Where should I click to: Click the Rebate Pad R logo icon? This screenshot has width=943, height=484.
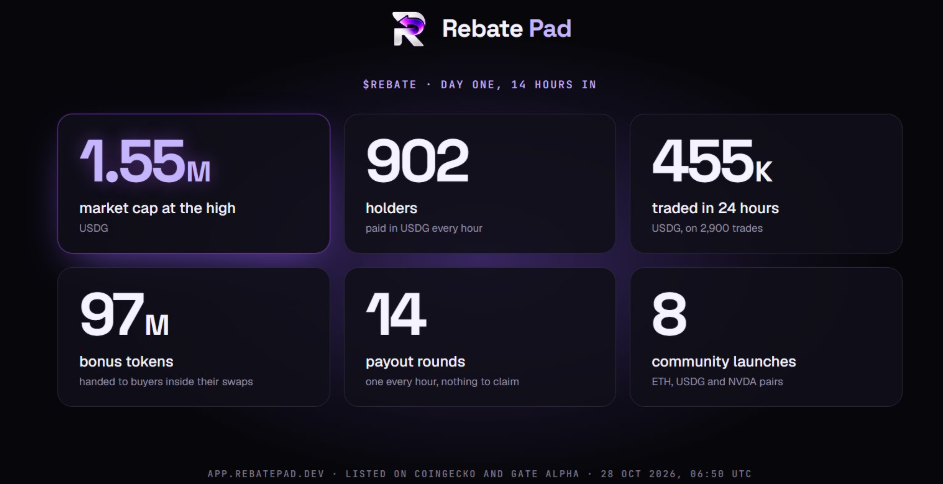tap(409, 29)
